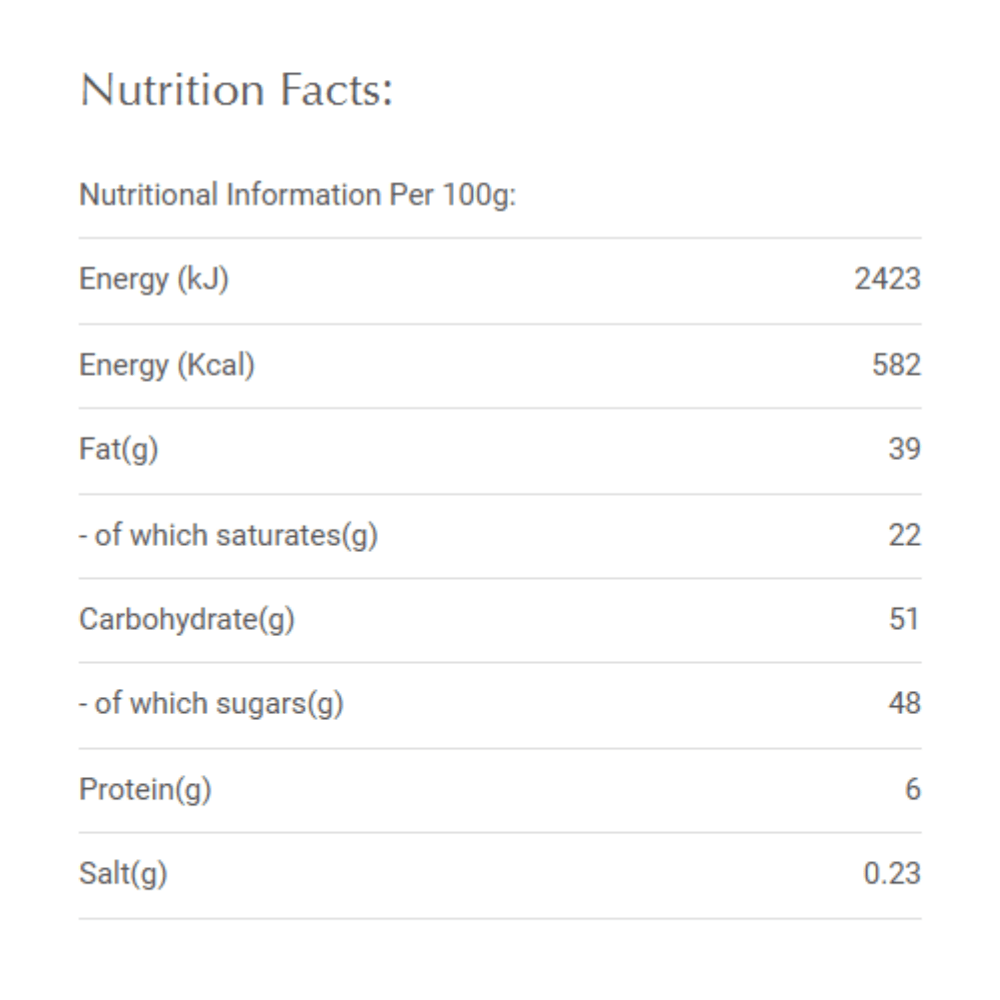Click the Nutrition Facts heading
The image size is (1000, 1000).
(236, 90)
